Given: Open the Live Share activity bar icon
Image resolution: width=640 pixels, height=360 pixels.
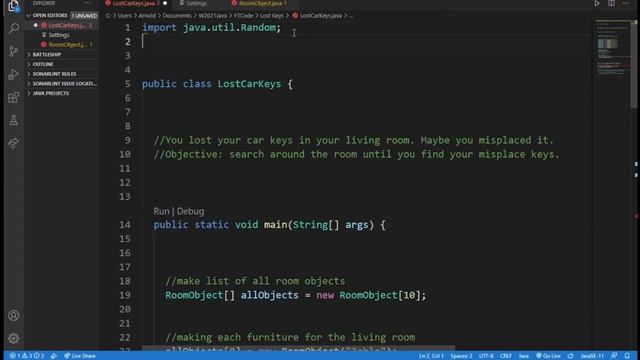Looking at the screenshot, I should (13, 143).
